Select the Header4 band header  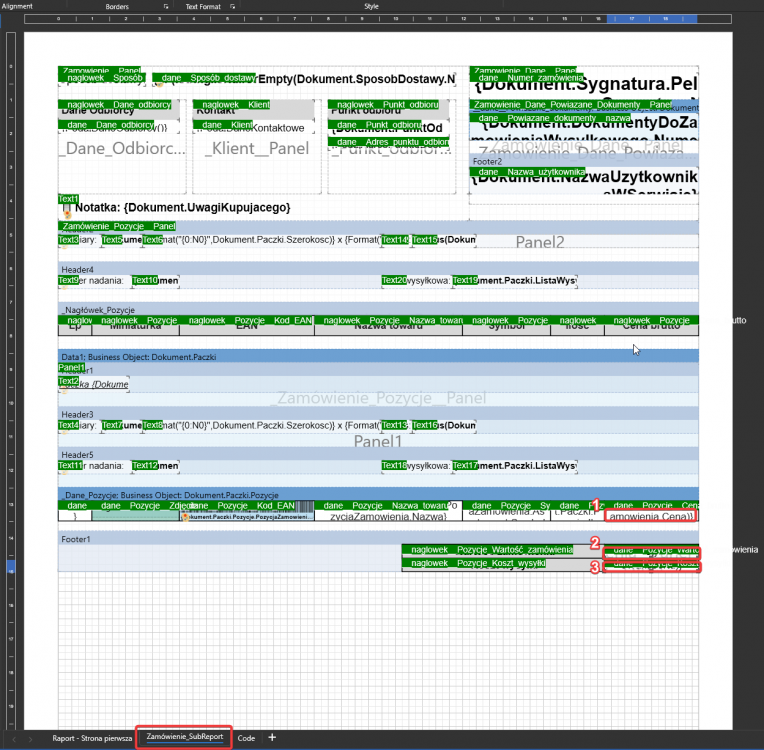[378, 269]
